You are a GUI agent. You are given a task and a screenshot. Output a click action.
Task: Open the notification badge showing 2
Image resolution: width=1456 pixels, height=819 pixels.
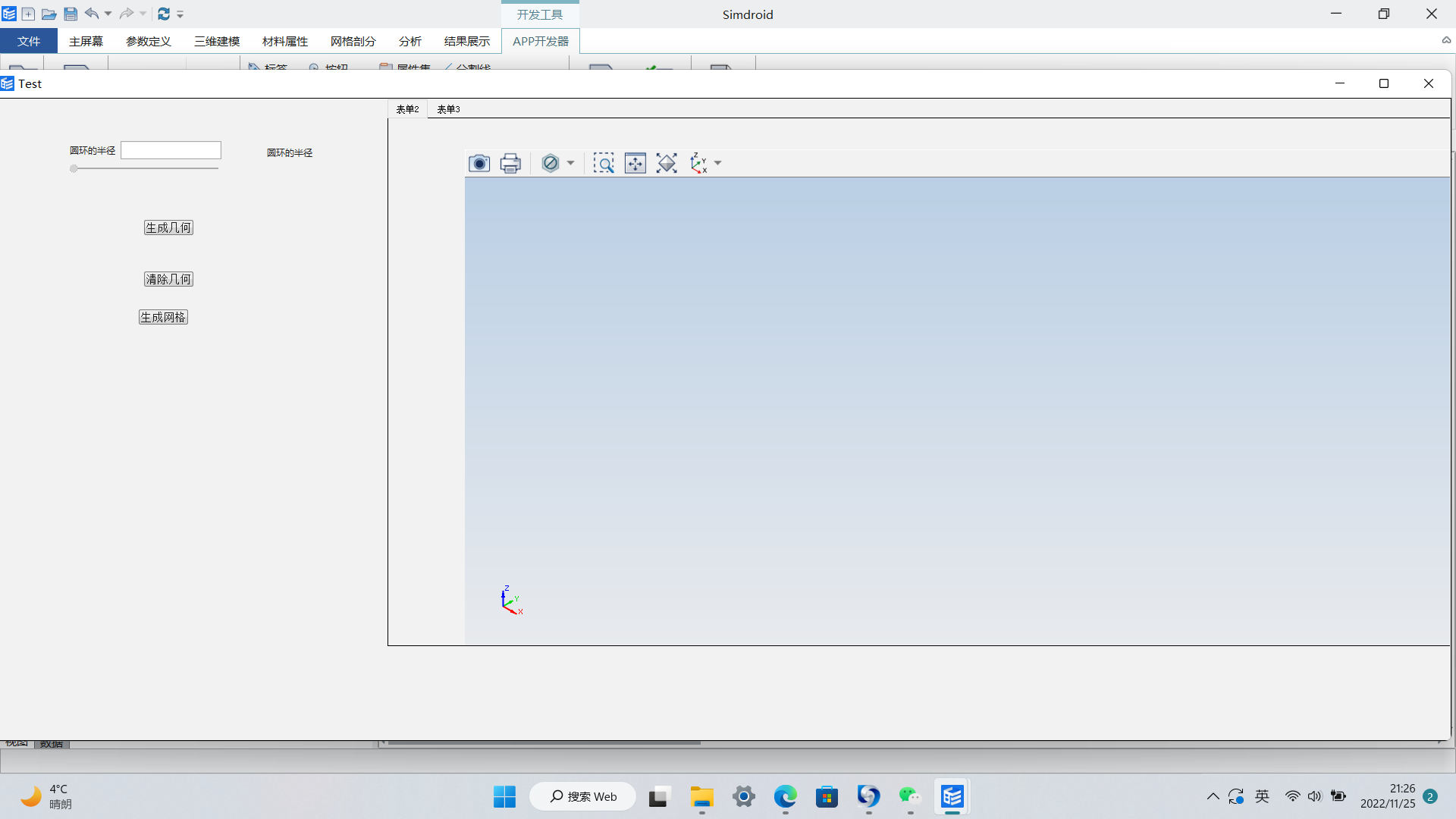pos(1430,796)
